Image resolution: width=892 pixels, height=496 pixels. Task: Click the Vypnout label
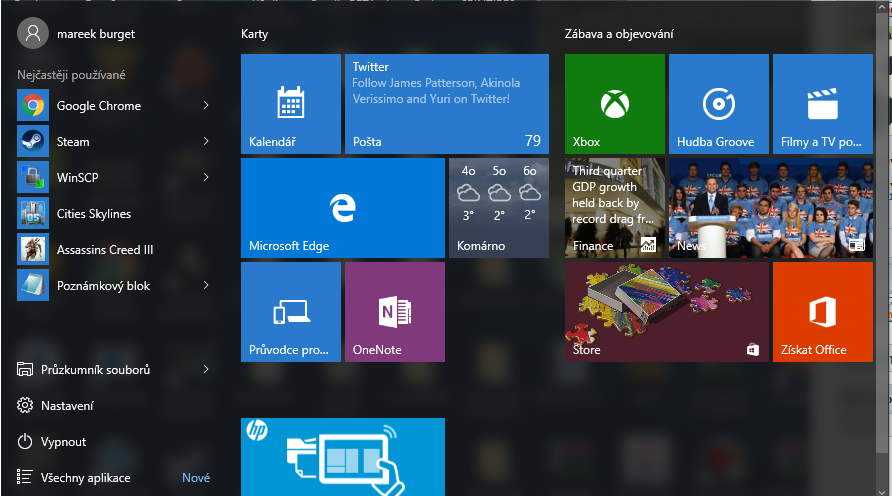63,442
